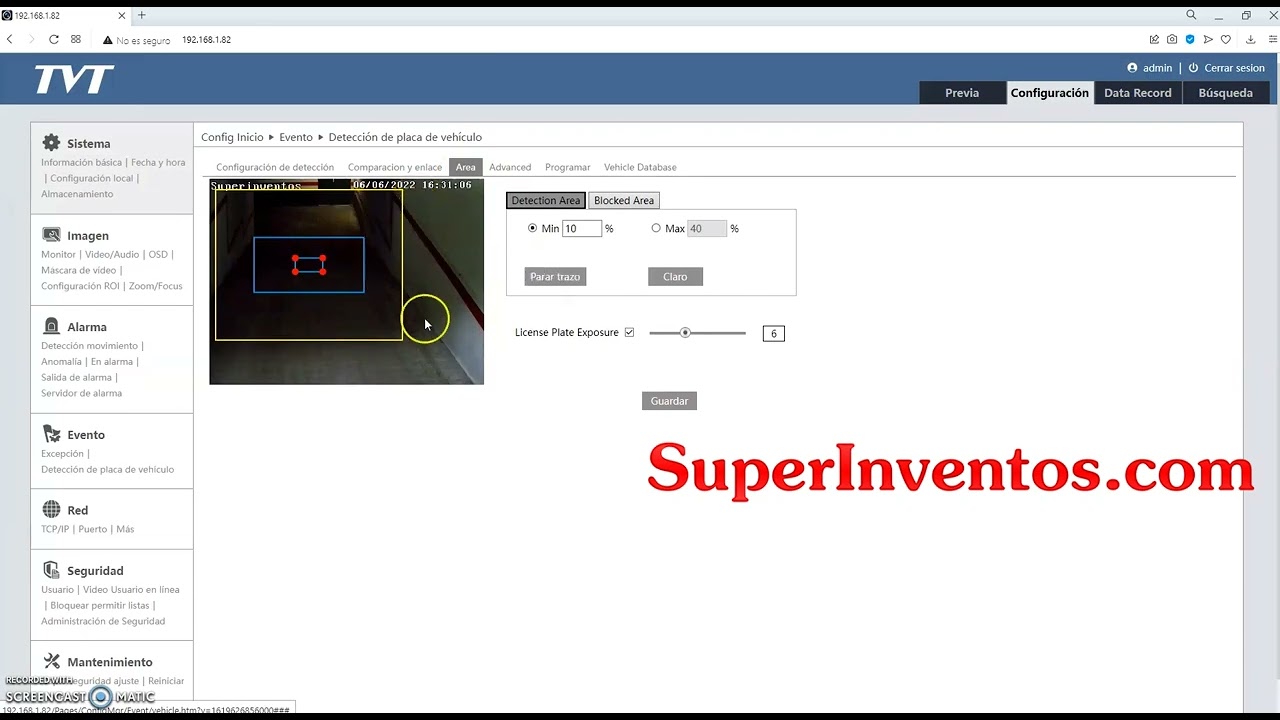Open the Previa tab
Viewport: 1280px width, 720px height.
click(x=962, y=93)
